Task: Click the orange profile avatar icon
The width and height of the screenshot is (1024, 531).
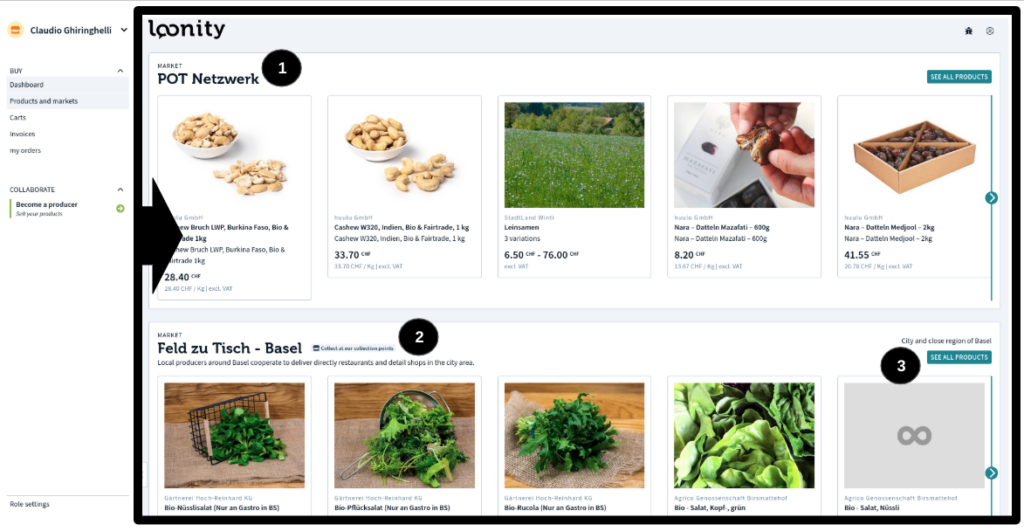Action: (15, 30)
